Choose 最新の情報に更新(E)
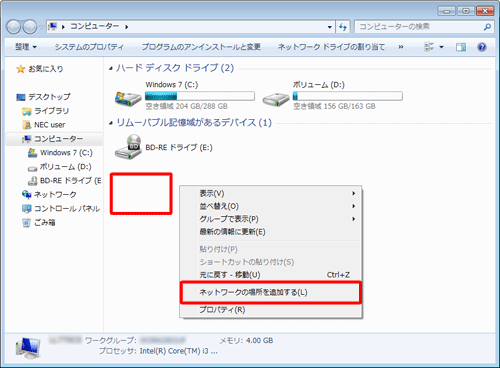The image size is (500, 368). pos(271,232)
